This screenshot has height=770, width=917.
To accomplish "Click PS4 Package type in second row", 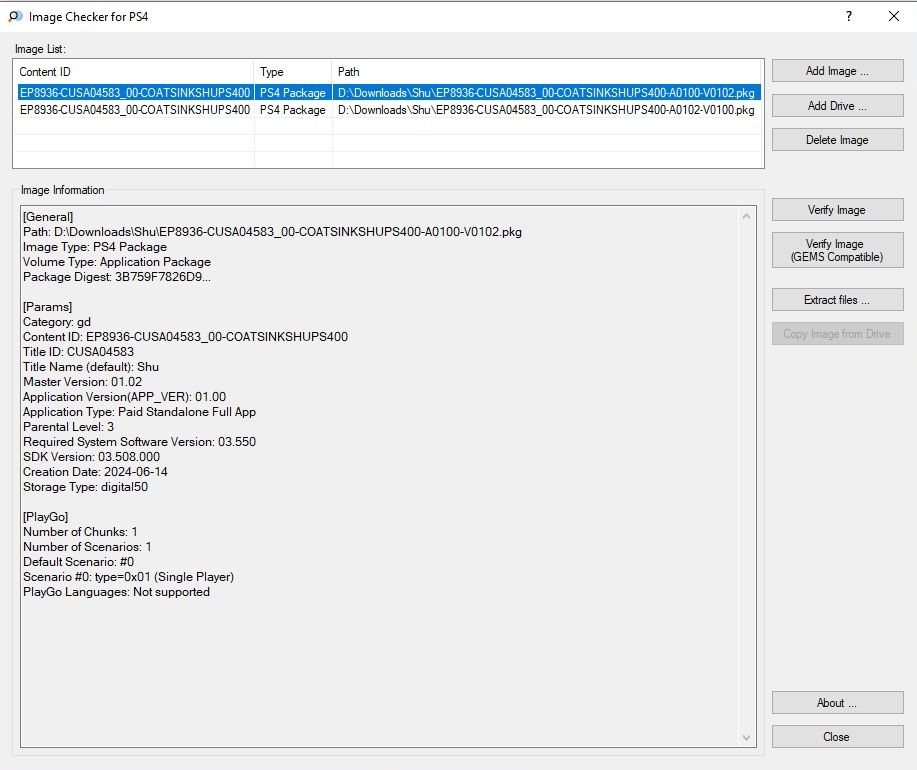I will pyautogui.click(x=292, y=110).
